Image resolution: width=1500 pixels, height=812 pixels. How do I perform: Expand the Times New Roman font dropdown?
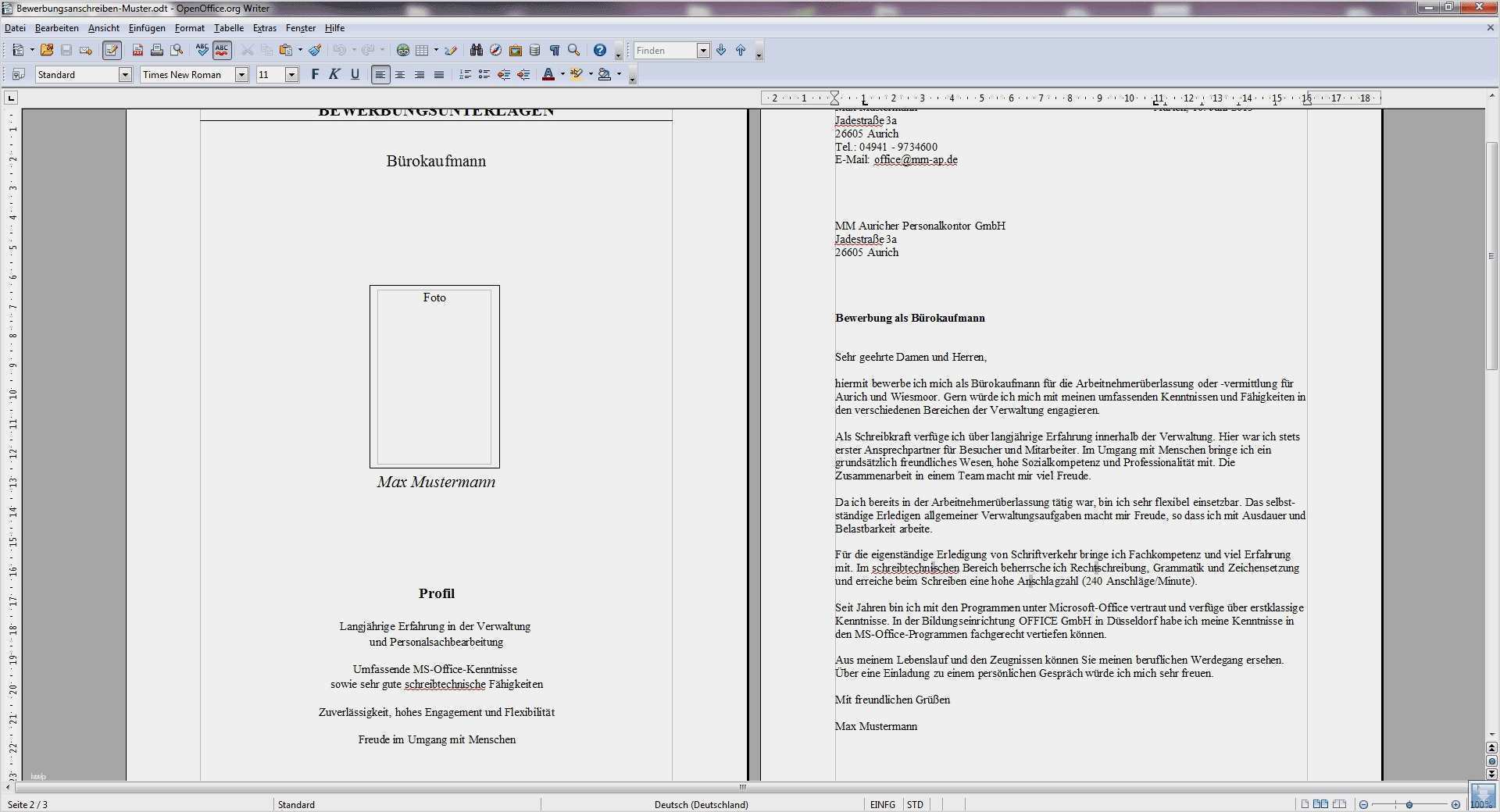[242, 75]
